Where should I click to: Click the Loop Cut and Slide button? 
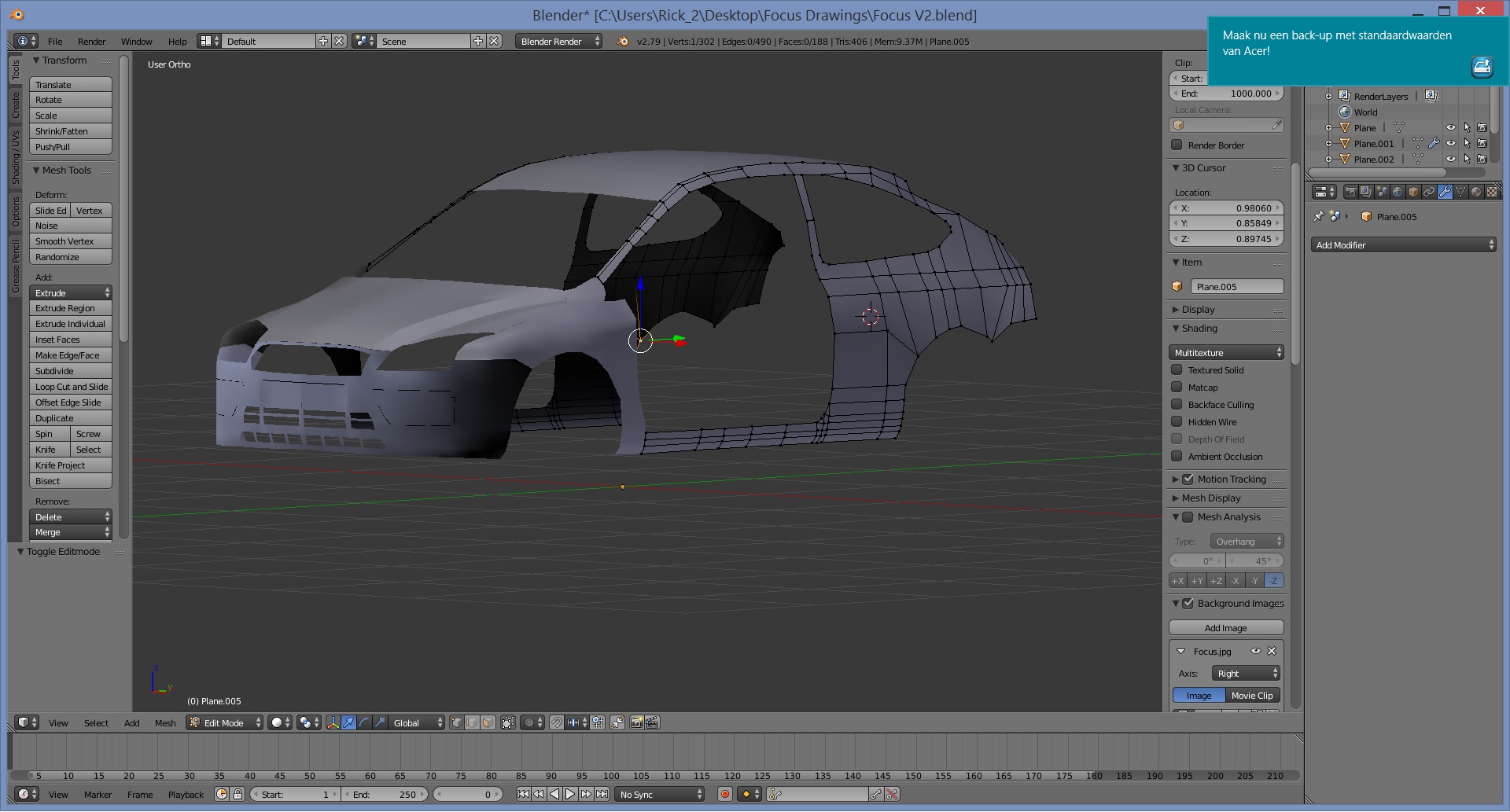click(x=71, y=387)
